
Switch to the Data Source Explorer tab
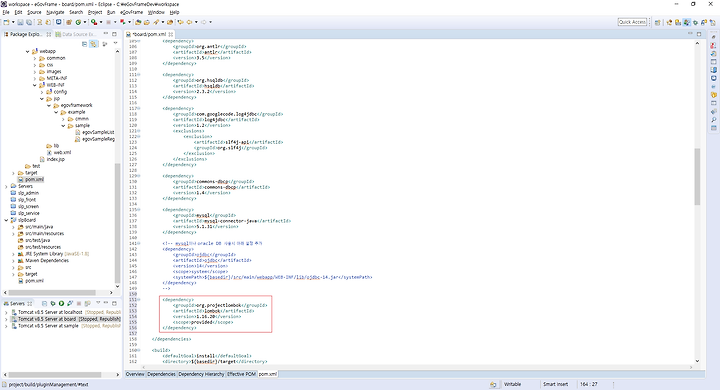click(76, 34)
